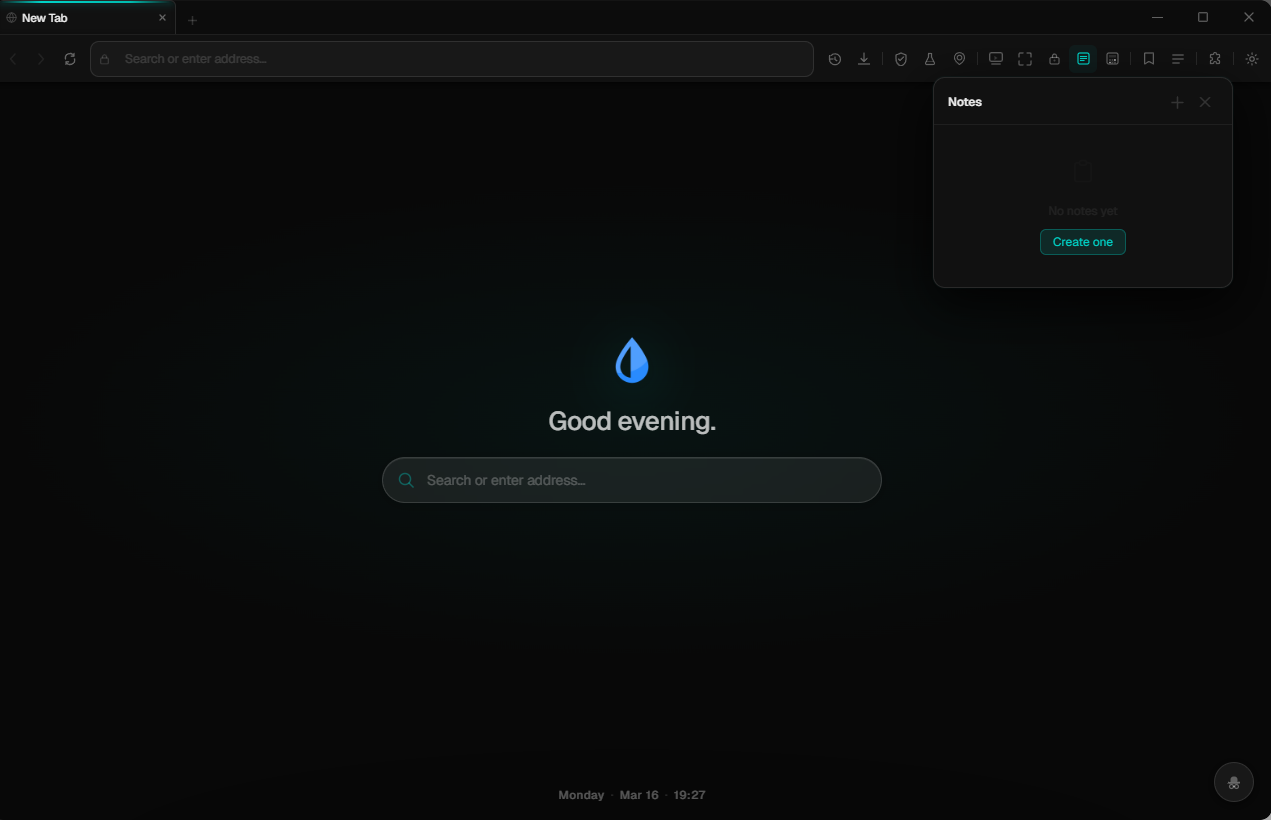Open a new tab with plus button
This screenshot has height=820, width=1271.
click(192, 18)
